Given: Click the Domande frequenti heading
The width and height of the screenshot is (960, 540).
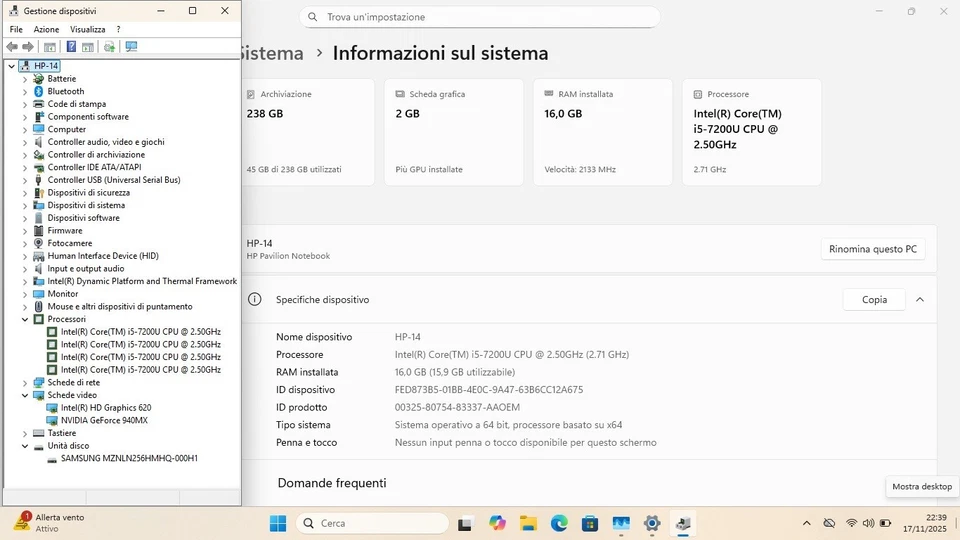Looking at the screenshot, I should [332, 483].
